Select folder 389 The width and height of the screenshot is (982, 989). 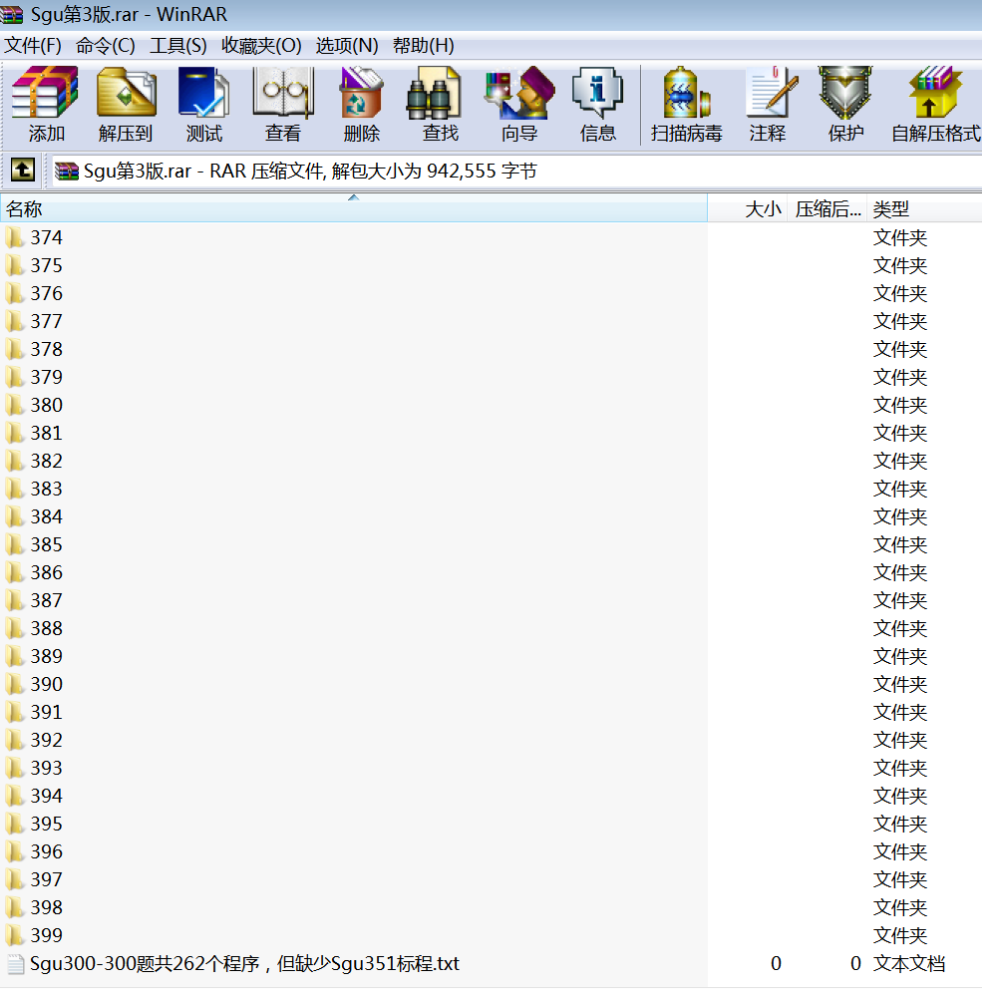(x=46, y=656)
